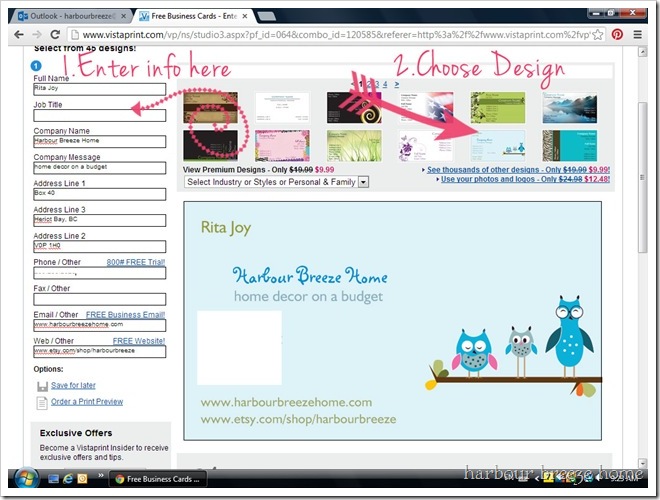Click the Company Name field
Viewport: 660px width, 500px height.
coord(100,141)
